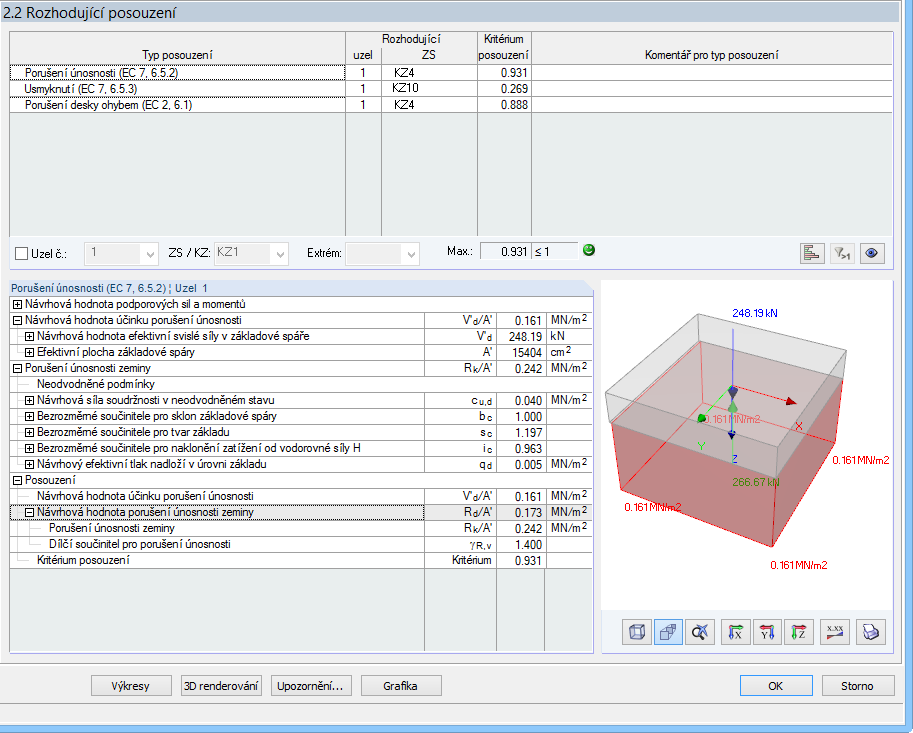Click the uzel column header
This screenshot has height=733, width=913.
coord(363,55)
